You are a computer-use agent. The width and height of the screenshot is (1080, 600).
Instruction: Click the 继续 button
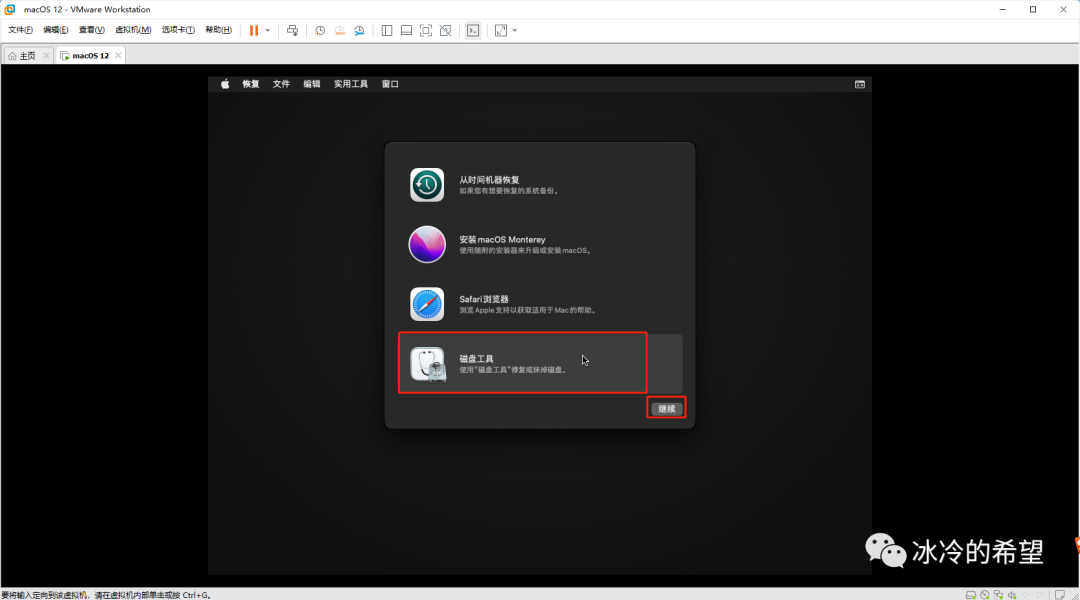pos(667,408)
